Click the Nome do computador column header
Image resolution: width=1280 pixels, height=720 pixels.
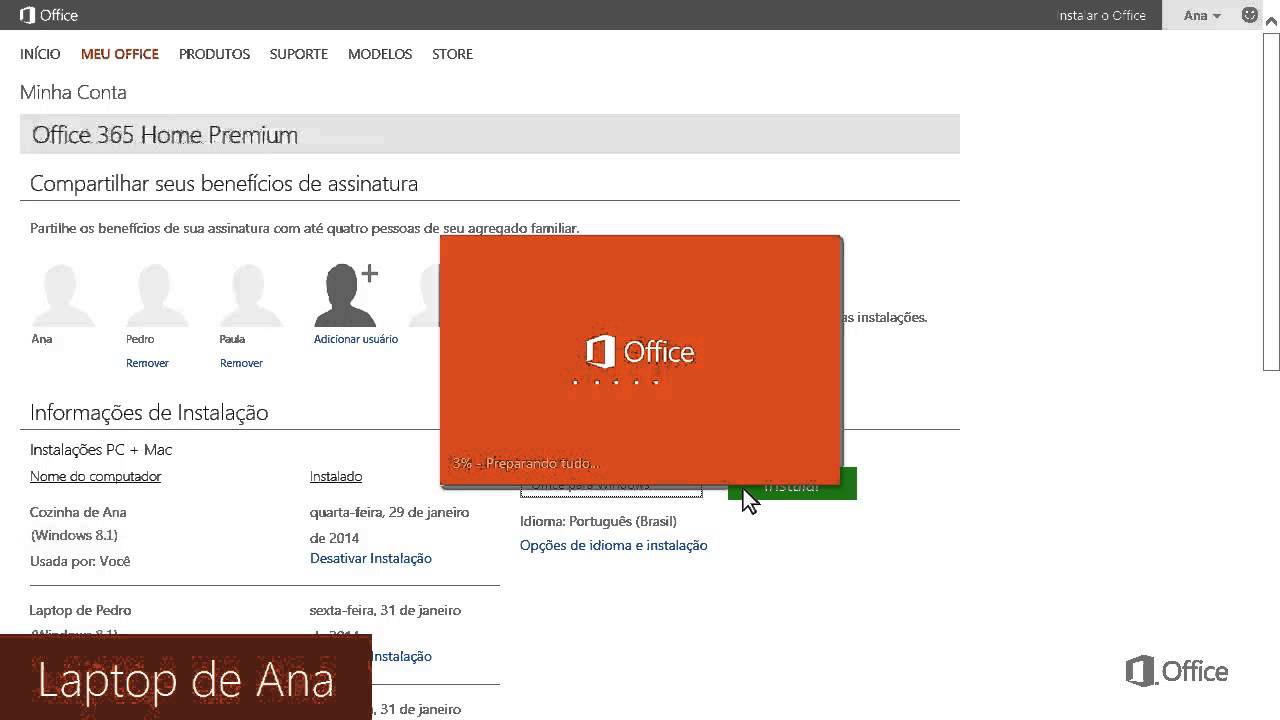95,476
